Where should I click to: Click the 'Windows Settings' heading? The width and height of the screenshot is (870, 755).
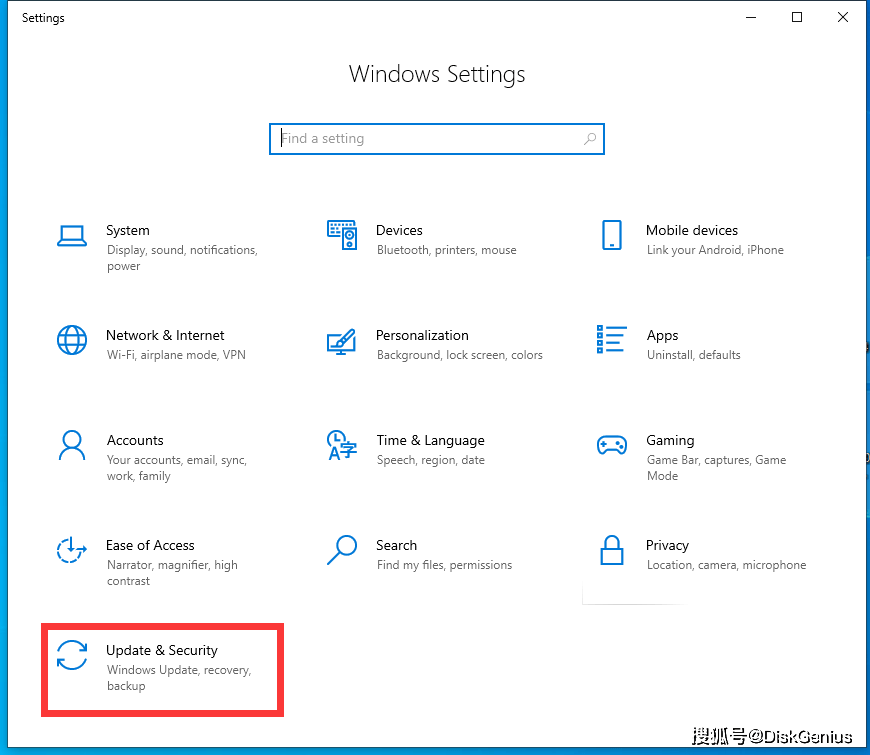coord(437,75)
